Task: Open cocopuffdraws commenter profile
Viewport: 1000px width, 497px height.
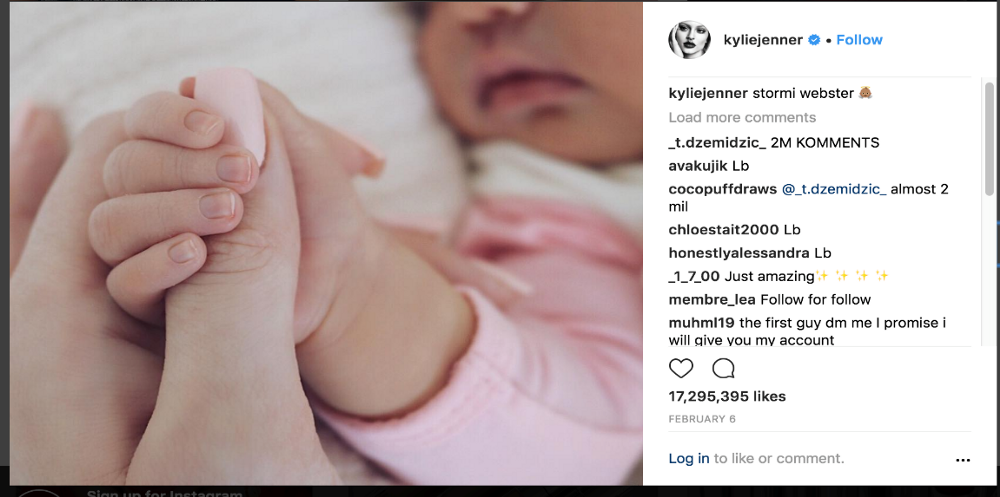Action: [x=723, y=189]
